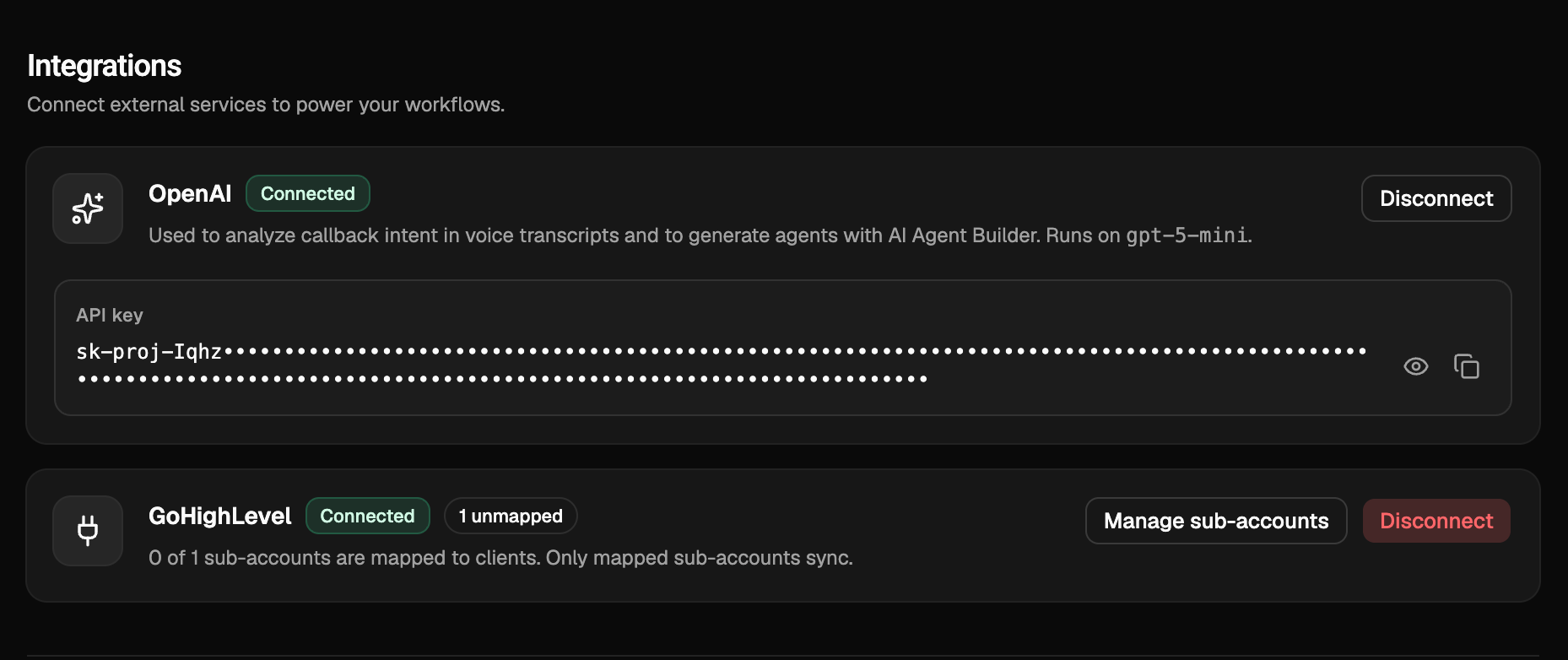Click the red GoHighLevel Disconnect button

(1436, 521)
